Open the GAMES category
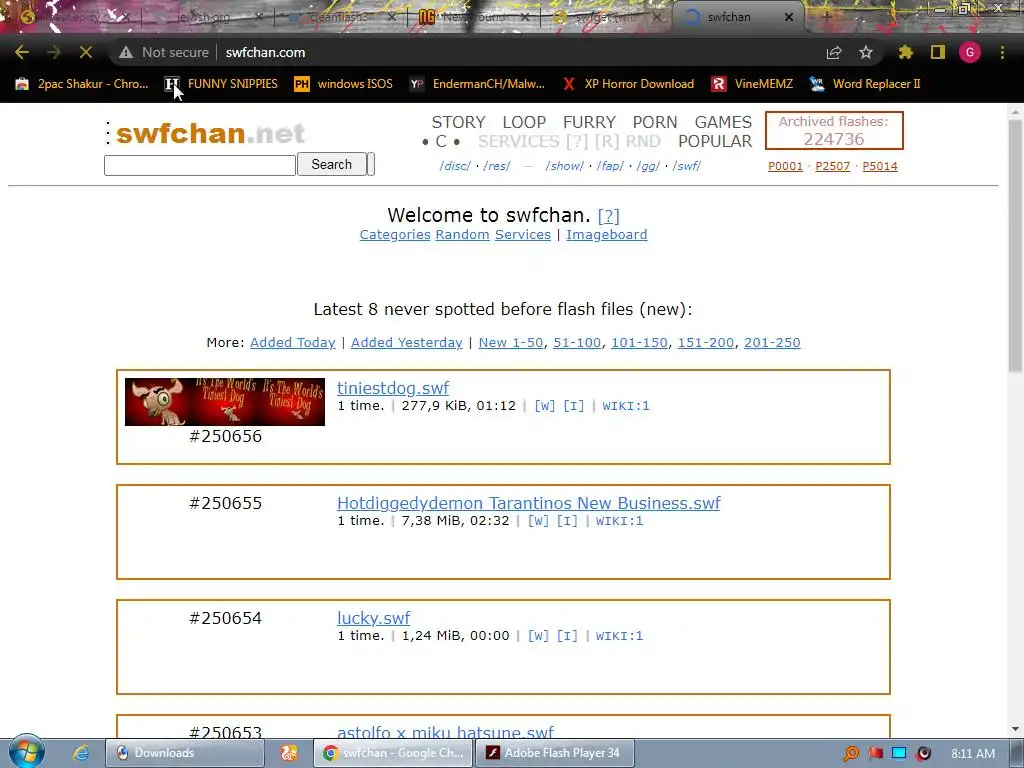This screenshot has width=1024, height=768. pos(723,122)
